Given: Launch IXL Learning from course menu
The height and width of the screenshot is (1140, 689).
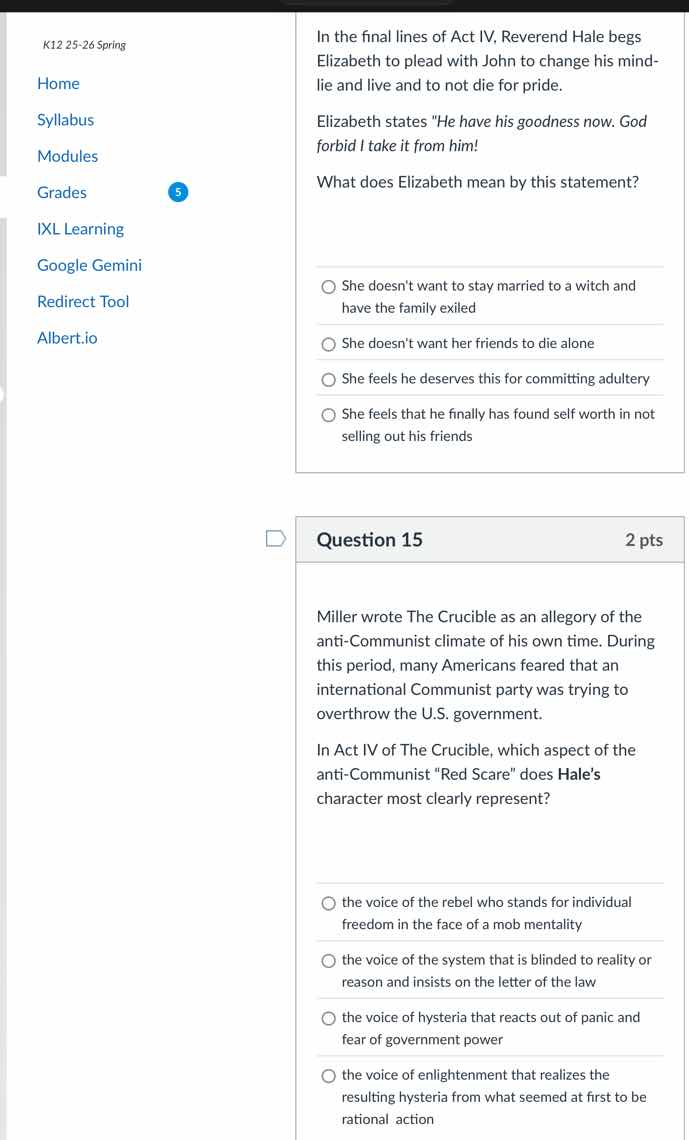Looking at the screenshot, I should pyautogui.click(x=80, y=229).
